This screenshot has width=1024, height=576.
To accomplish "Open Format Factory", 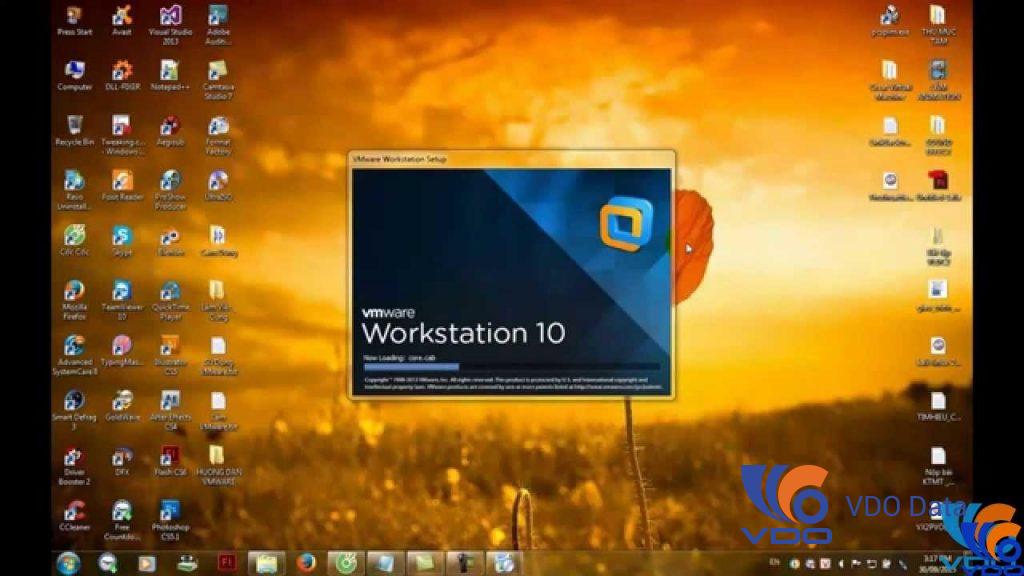I will [x=216, y=128].
